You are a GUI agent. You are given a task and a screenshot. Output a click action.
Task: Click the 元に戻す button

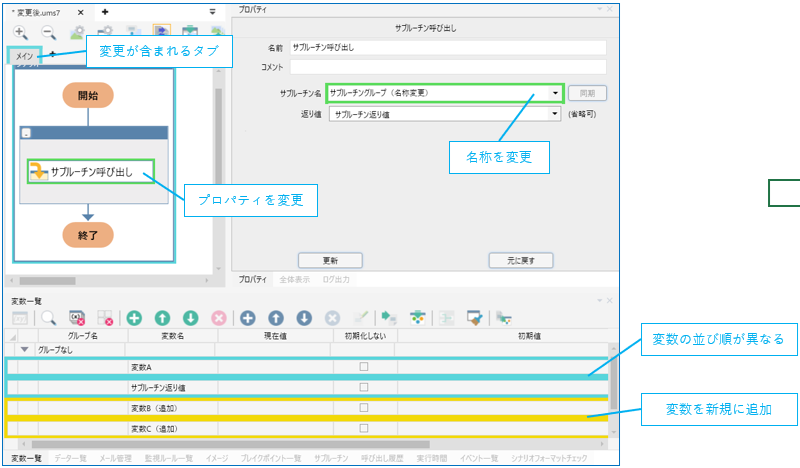coord(520,260)
